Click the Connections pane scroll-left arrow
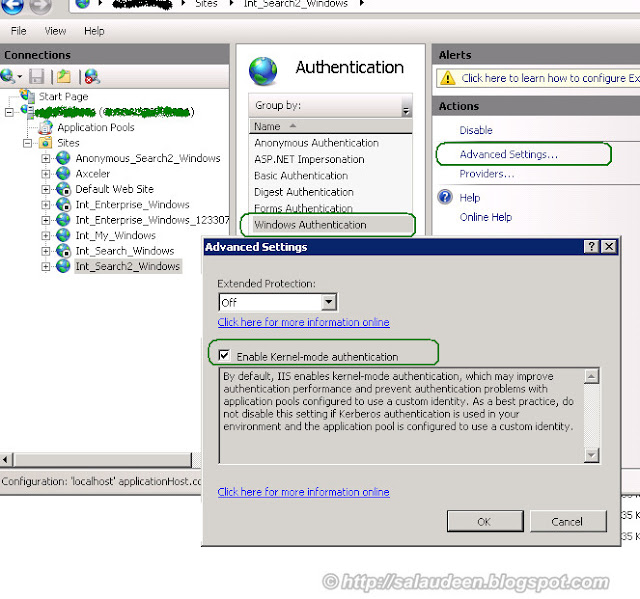640x599 pixels. pos(6,460)
